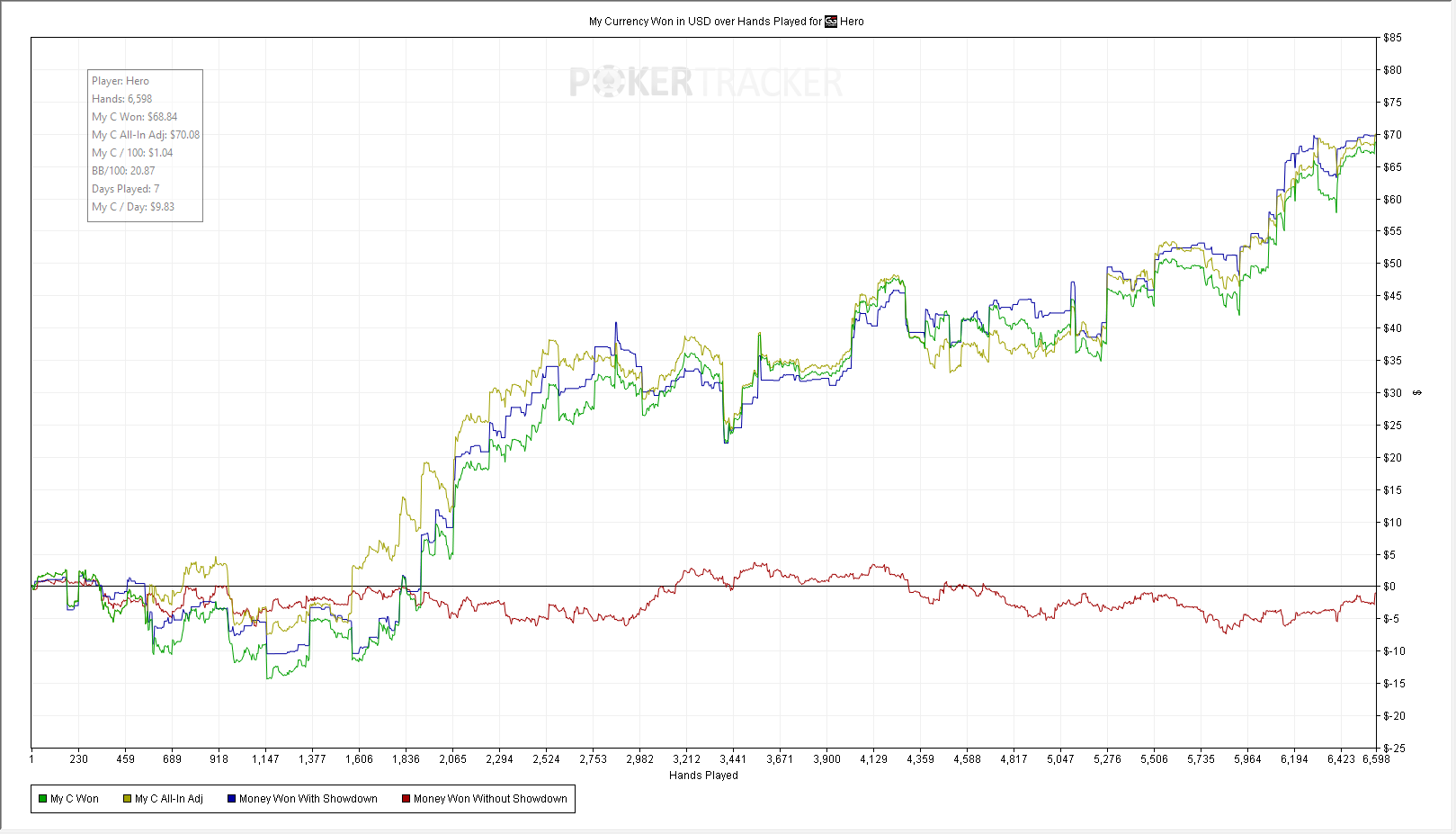
Task: Click the "918" x-axis tick label
Action: 219,759
